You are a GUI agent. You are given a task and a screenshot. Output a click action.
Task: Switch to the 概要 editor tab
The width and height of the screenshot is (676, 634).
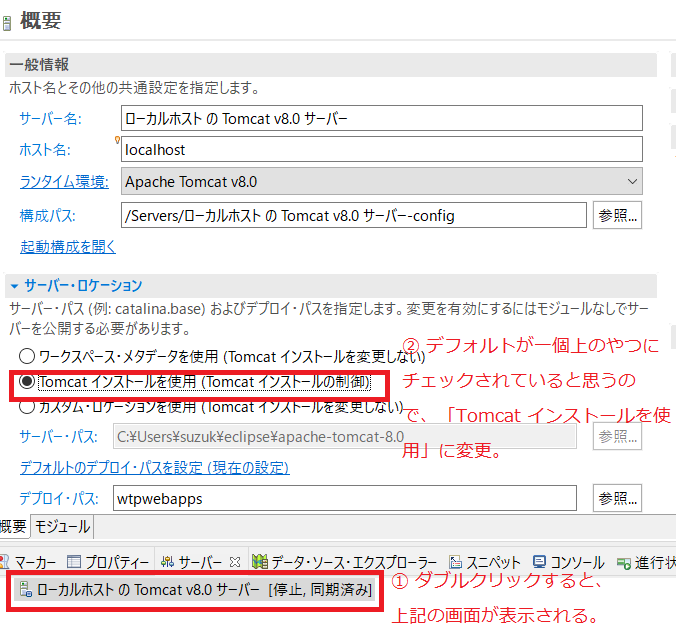13,526
